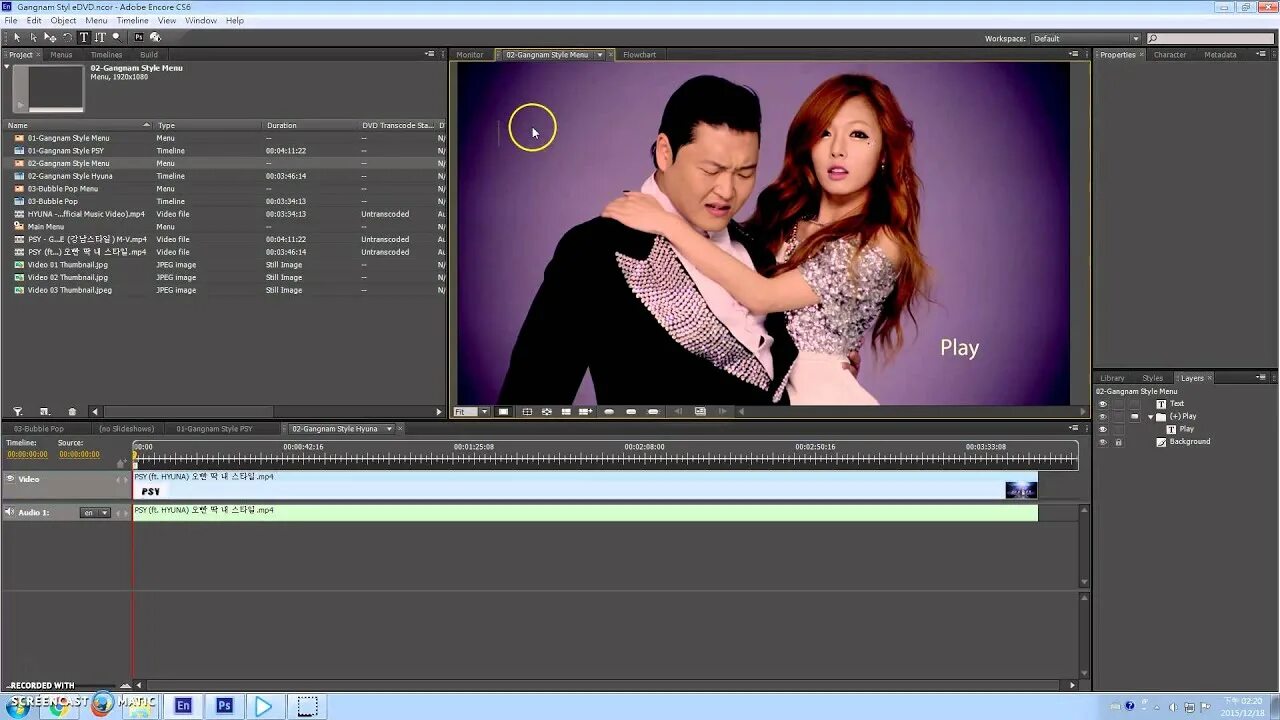Viewport: 1280px width, 720px height.
Task: Select the Vertical Text tool
Action: pyautogui.click(x=100, y=37)
